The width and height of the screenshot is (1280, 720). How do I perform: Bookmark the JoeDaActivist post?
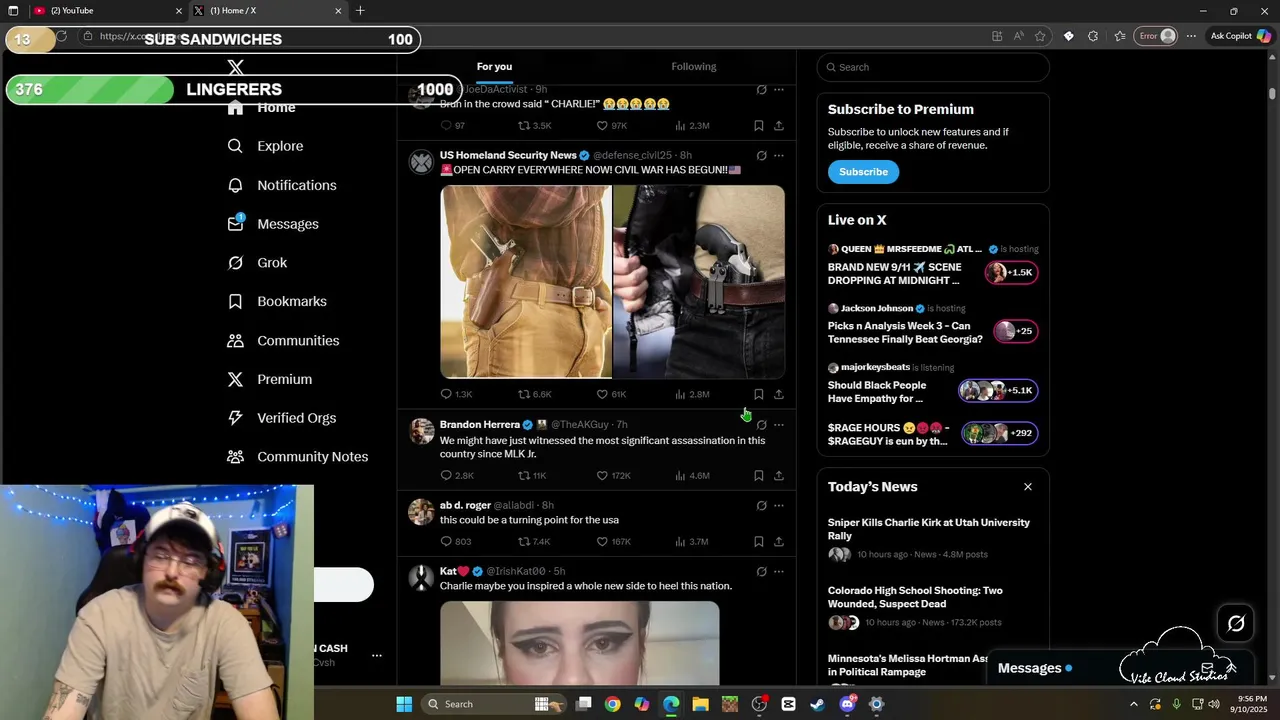(x=758, y=126)
